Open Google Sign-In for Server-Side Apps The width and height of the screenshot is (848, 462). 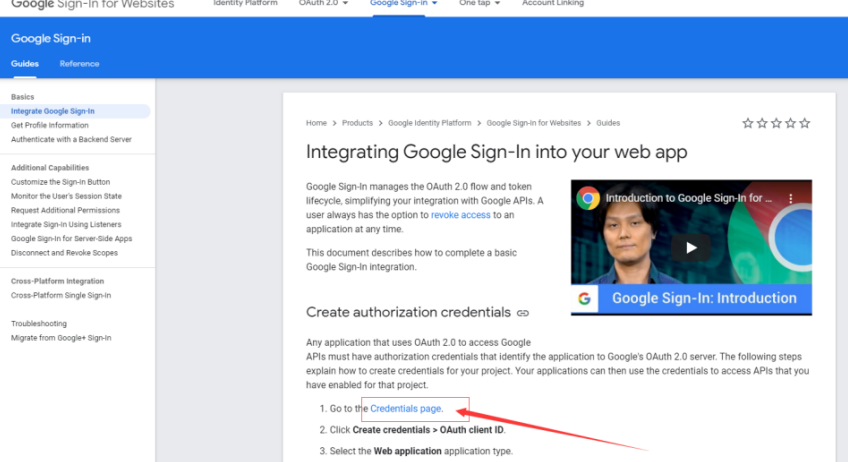[x=71, y=238]
